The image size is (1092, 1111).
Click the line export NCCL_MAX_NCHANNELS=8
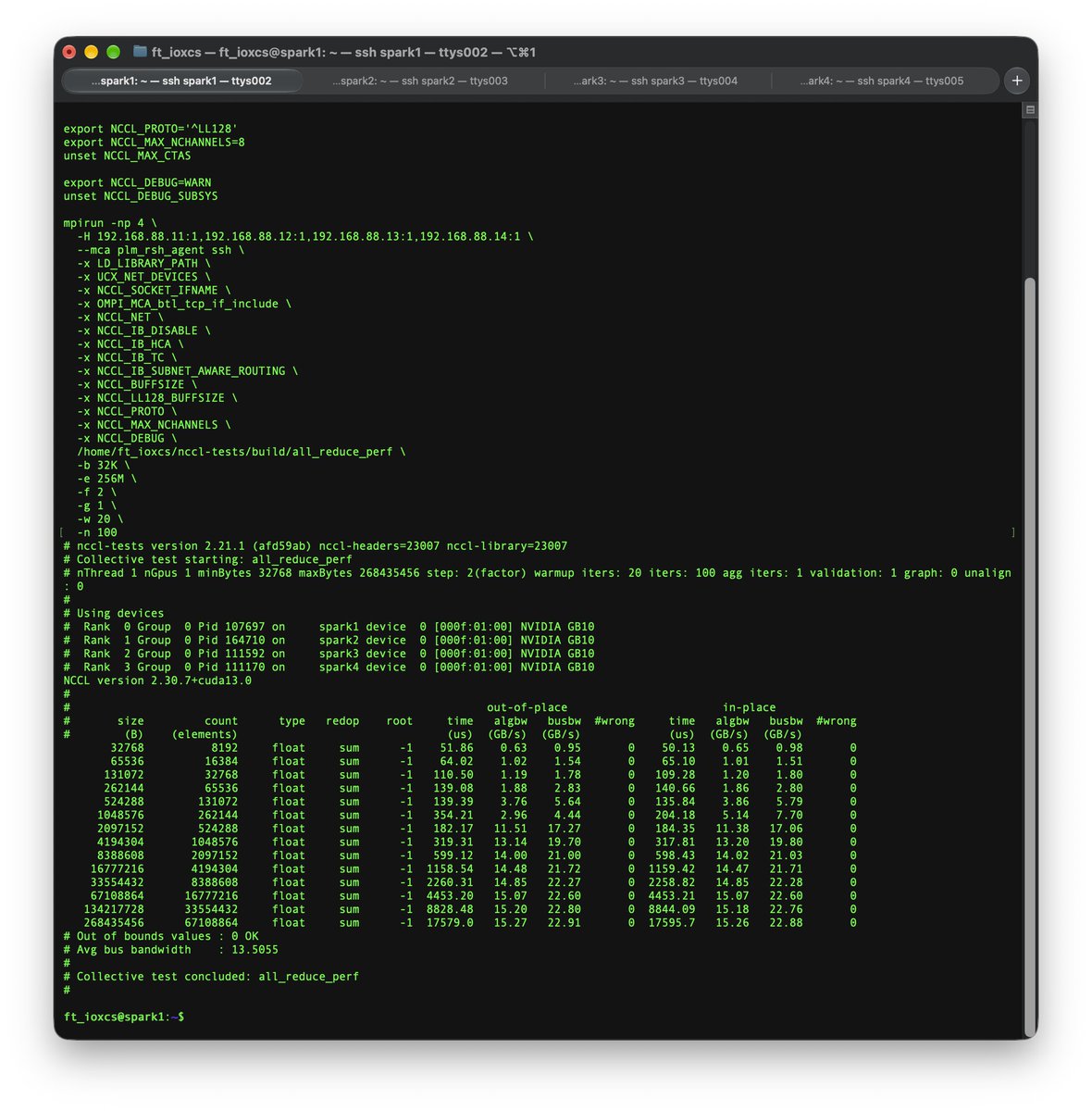click(x=155, y=143)
